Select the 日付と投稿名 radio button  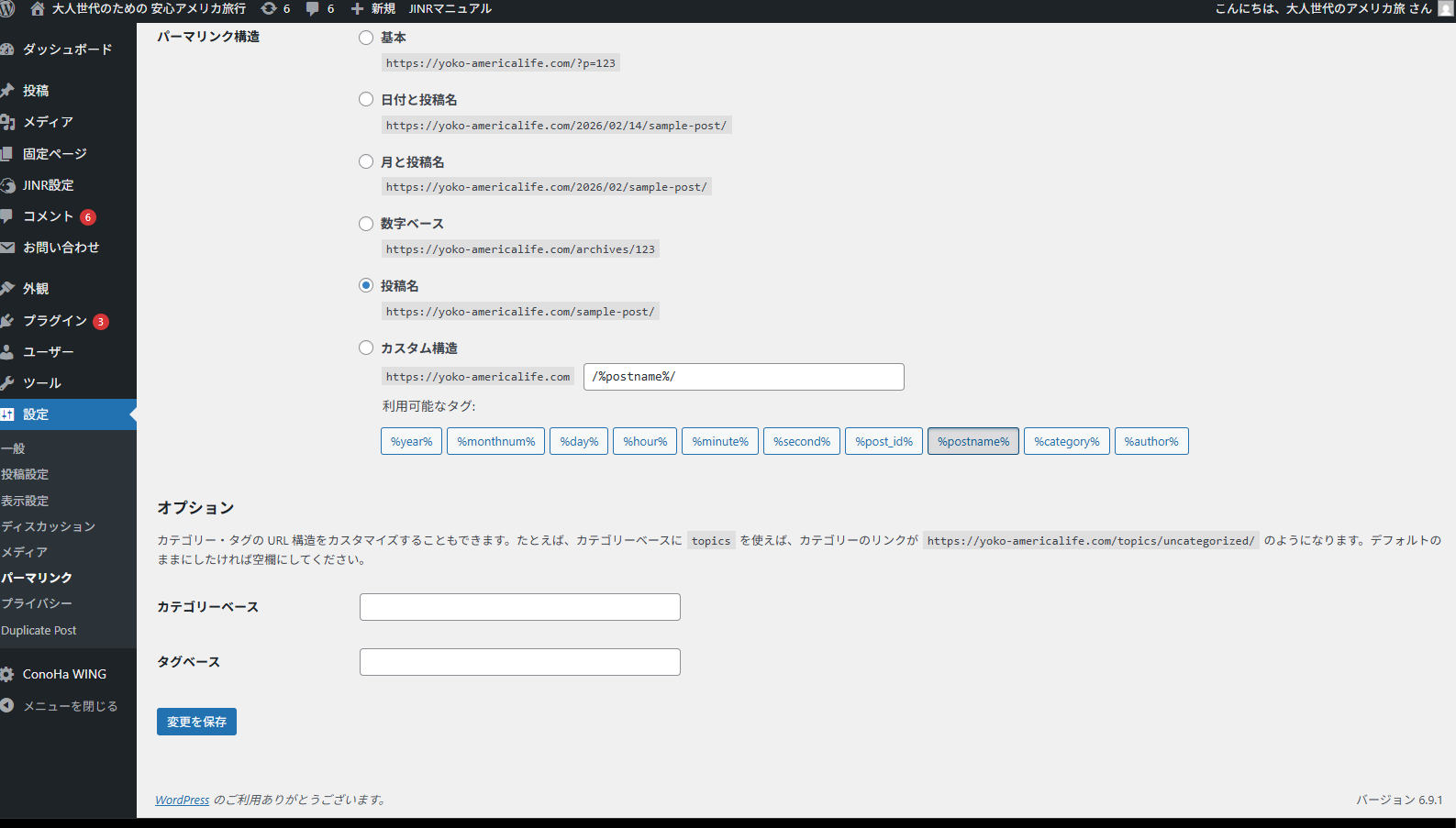click(366, 99)
